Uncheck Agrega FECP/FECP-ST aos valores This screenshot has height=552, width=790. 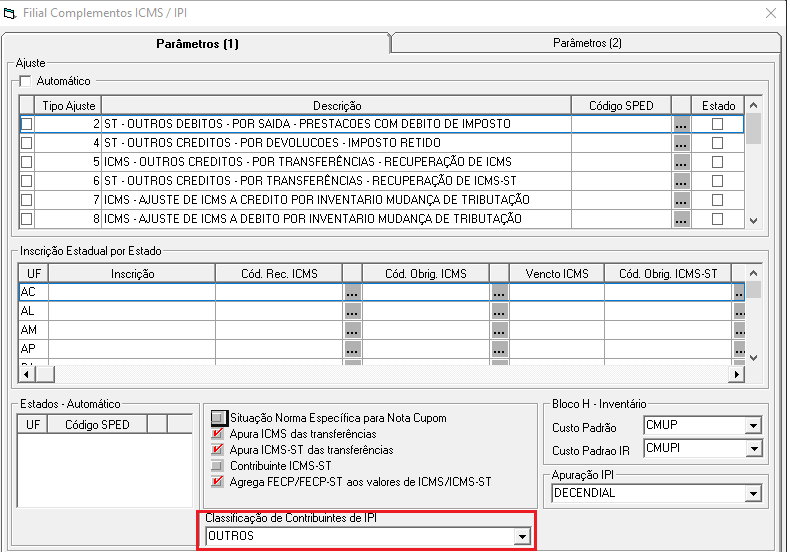tap(218, 482)
